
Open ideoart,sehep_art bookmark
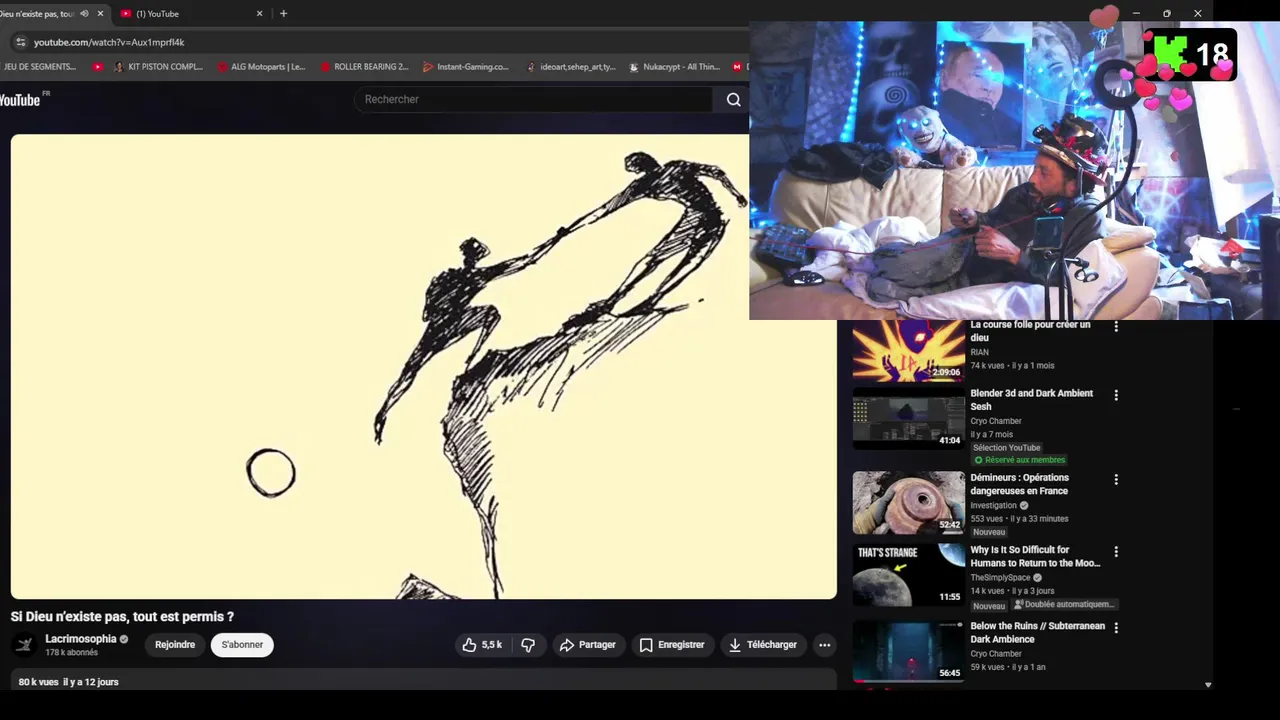point(571,67)
